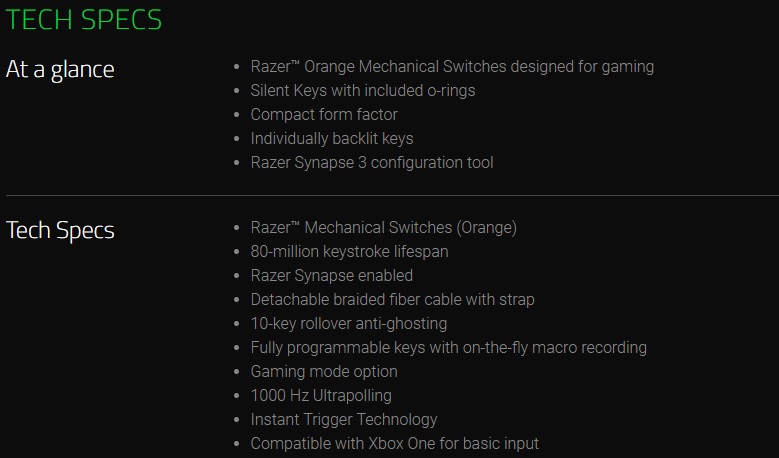Click the Compact form factor bullet
The width and height of the screenshot is (779, 458).
323,115
